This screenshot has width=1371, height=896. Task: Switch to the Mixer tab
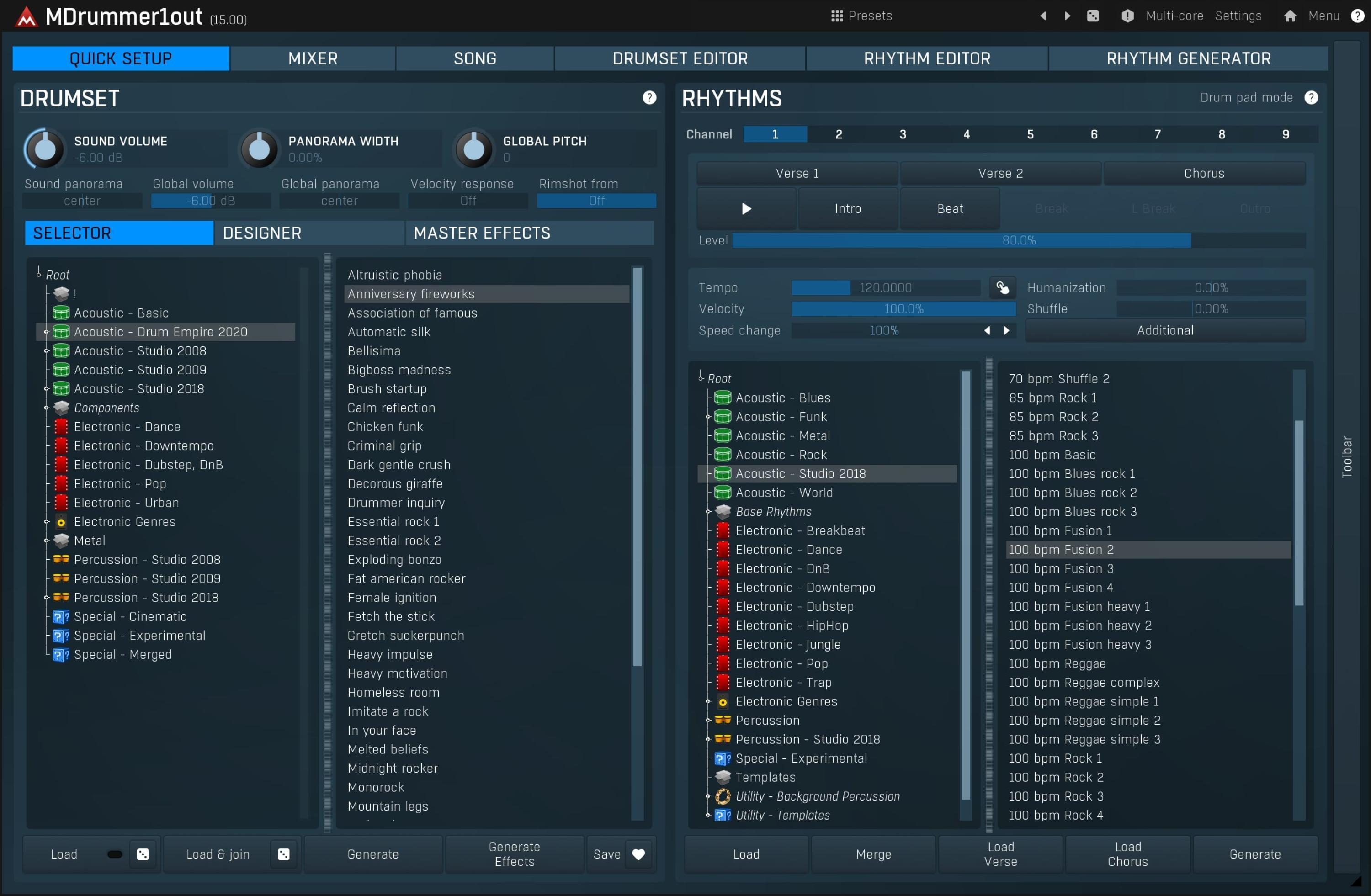point(313,58)
